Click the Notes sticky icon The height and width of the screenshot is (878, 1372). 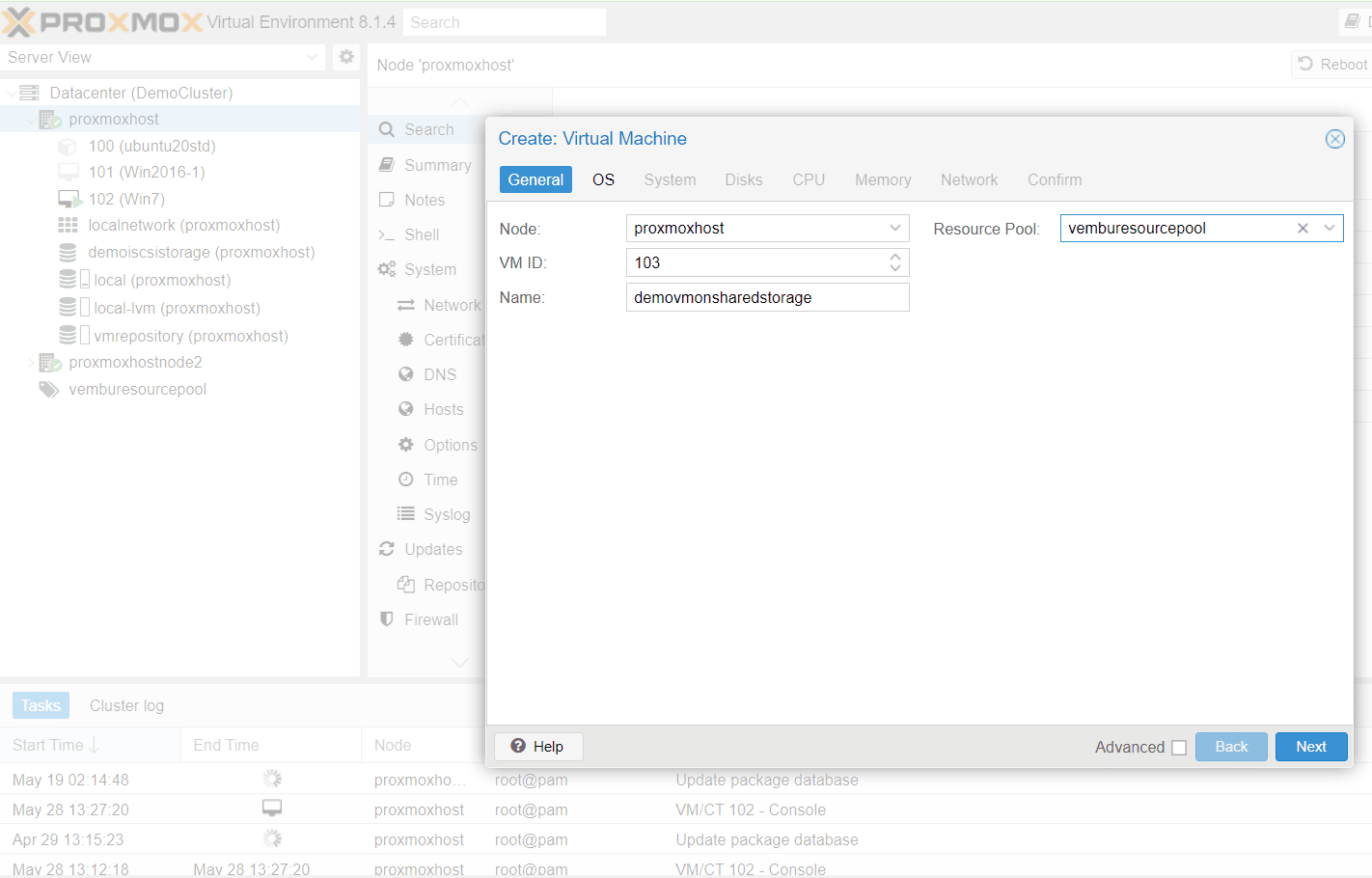point(387,200)
